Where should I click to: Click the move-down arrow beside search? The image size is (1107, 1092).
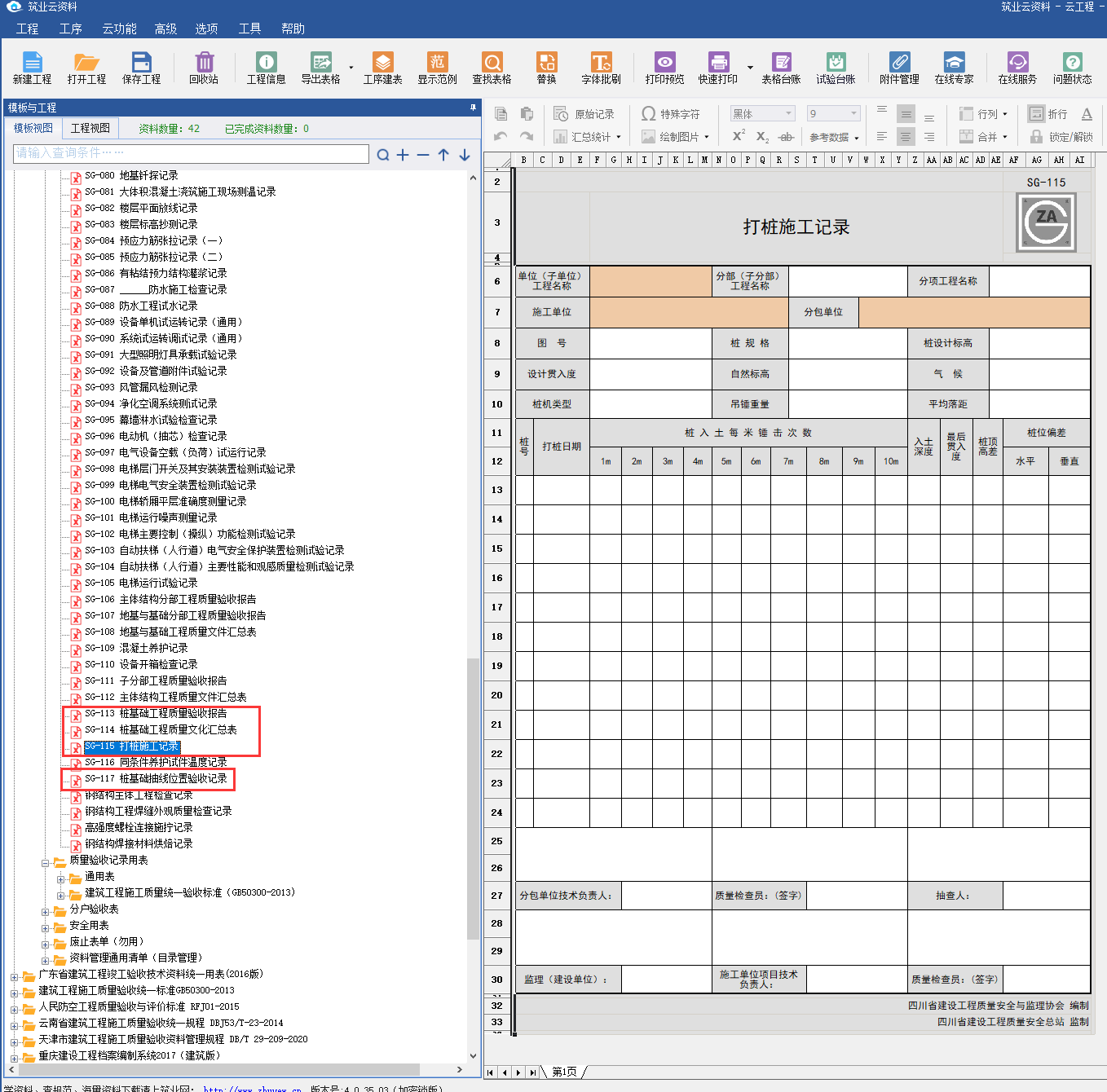[x=465, y=154]
